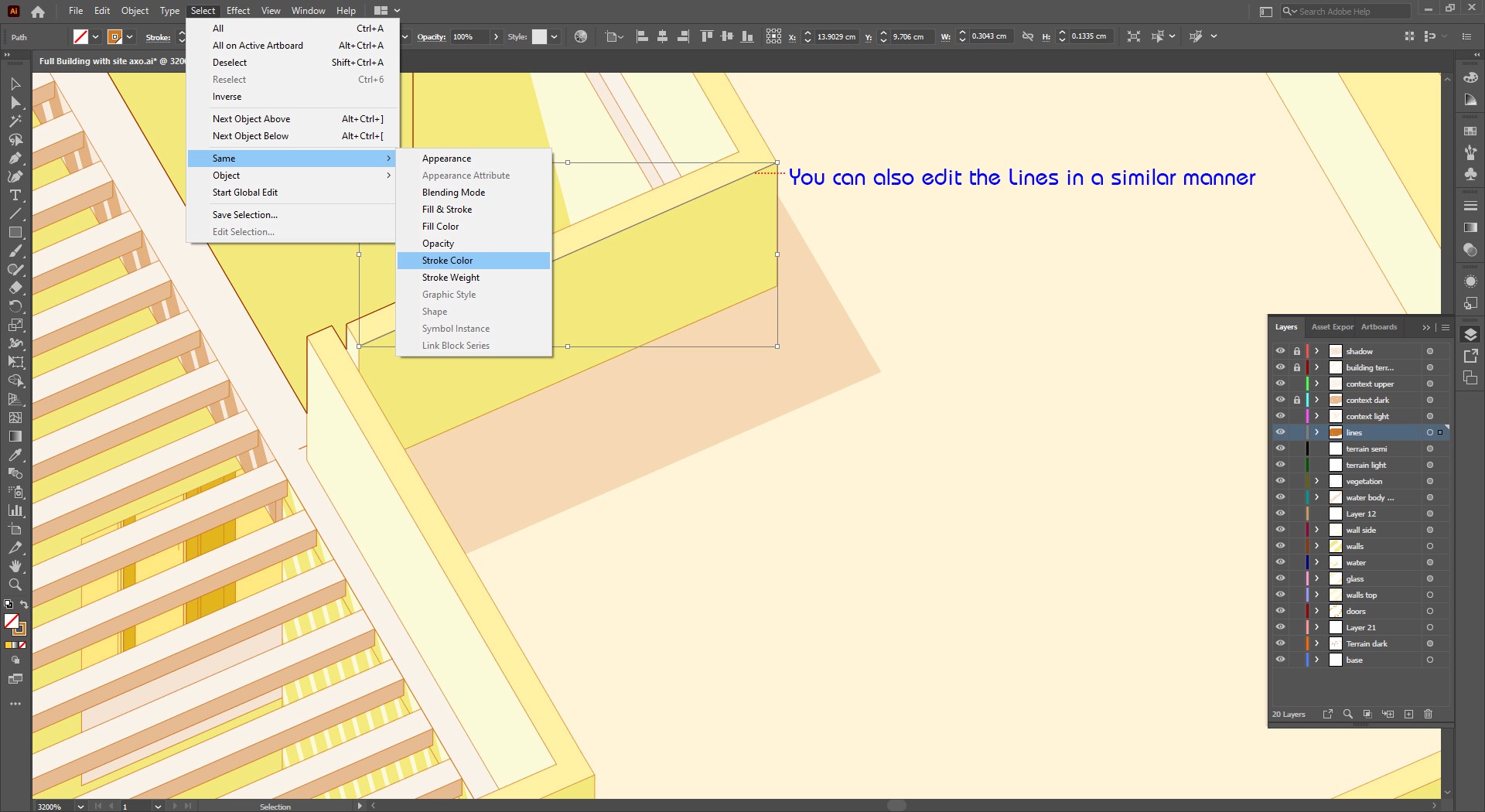Choose Stroke Color from Same submenu
1485x812 pixels.
[x=447, y=261]
